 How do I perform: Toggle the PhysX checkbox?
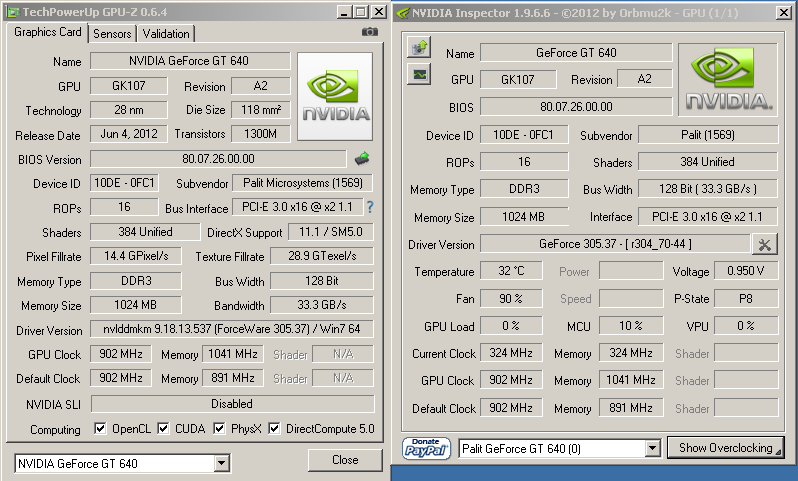pos(220,429)
